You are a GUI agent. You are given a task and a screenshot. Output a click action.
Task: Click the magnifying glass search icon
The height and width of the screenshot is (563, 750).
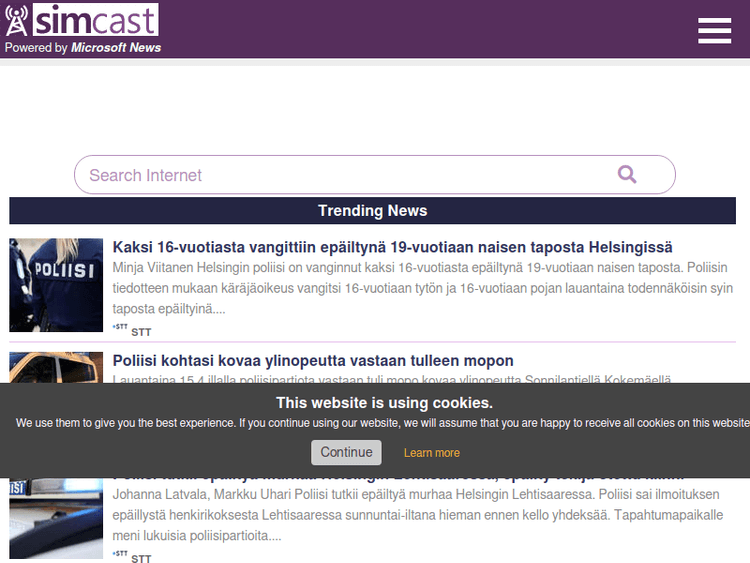pyautogui.click(x=627, y=175)
